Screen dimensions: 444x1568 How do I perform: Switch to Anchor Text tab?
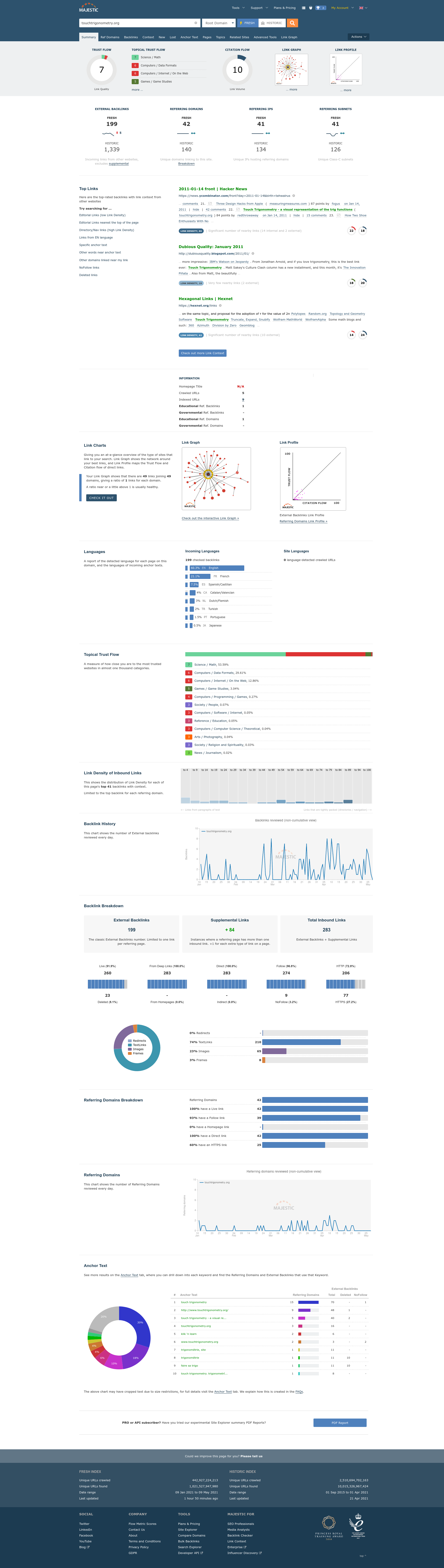pyautogui.click(x=189, y=37)
